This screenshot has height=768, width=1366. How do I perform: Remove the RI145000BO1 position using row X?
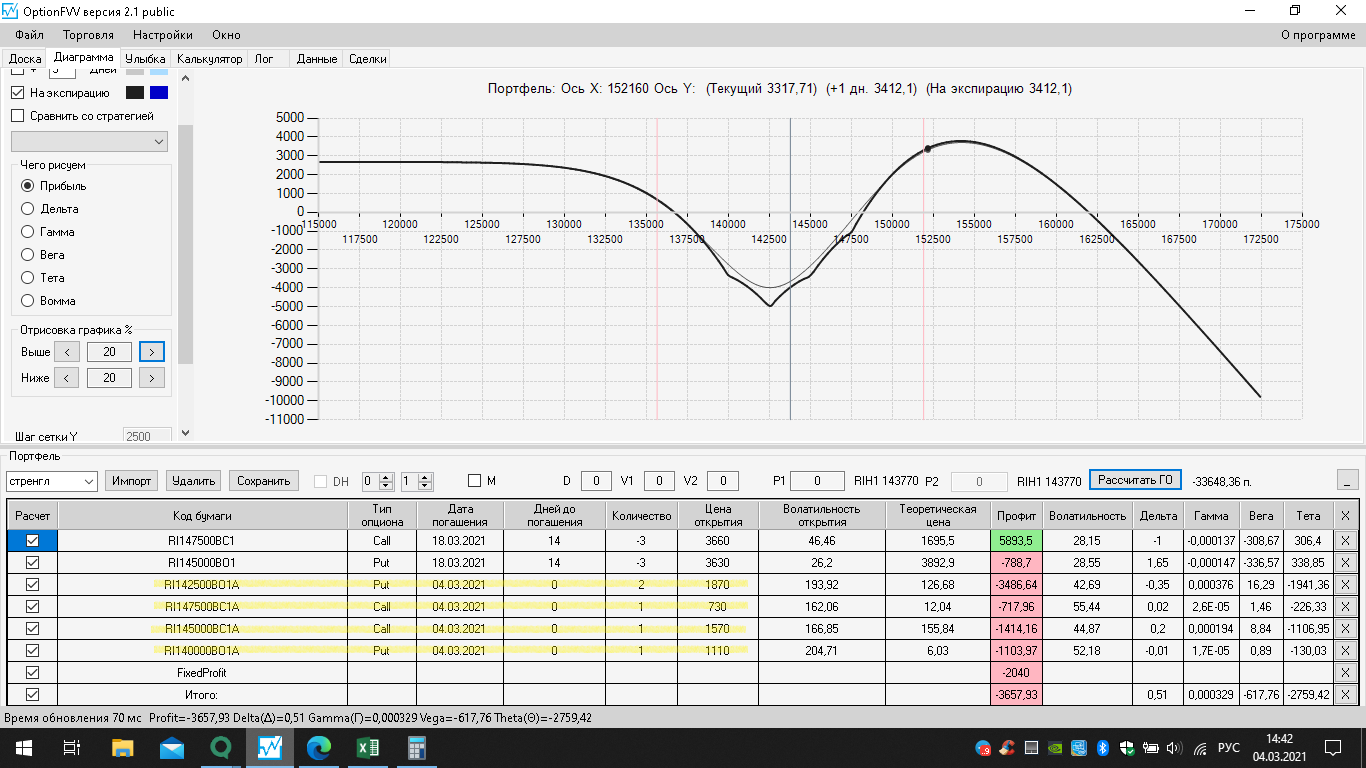click(1345, 562)
